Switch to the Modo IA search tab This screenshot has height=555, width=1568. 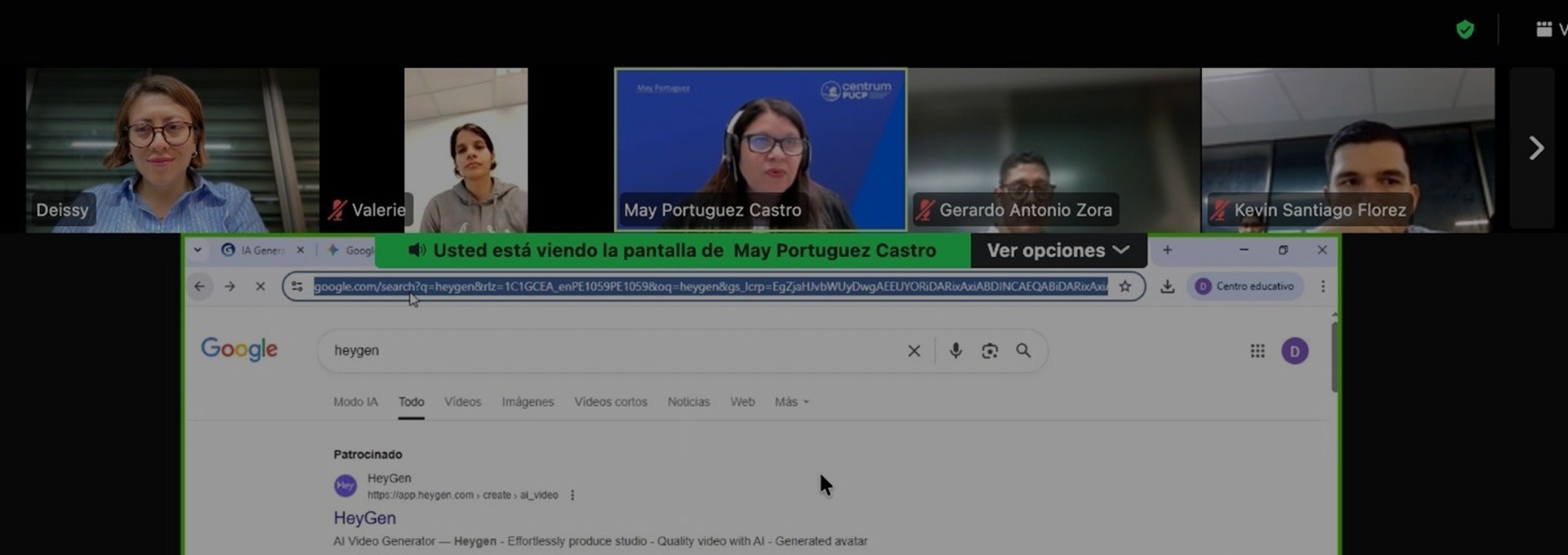(355, 402)
